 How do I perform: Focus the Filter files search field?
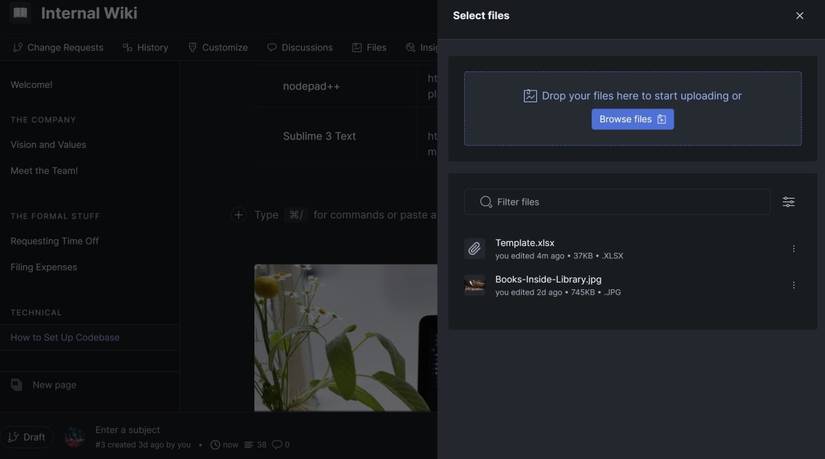pos(617,202)
